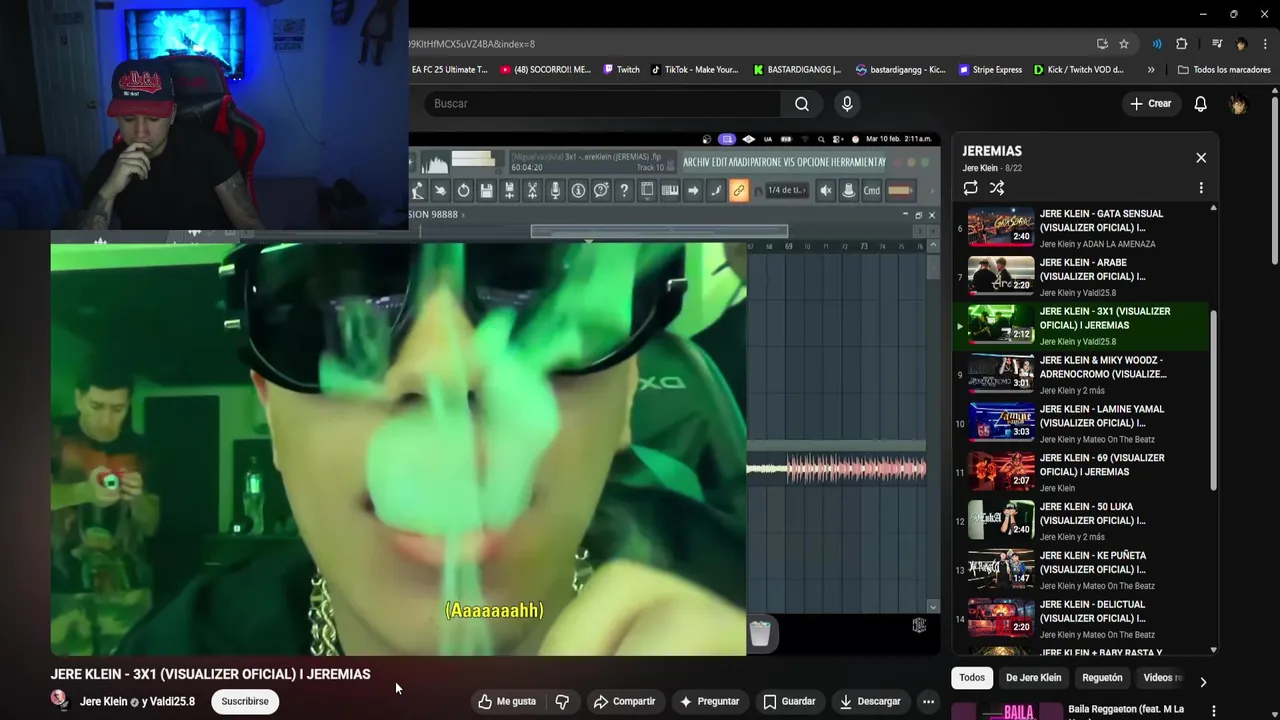Click the playlist panel scrollbar
The width and height of the screenshot is (1280, 720).
pyautogui.click(x=1214, y=400)
